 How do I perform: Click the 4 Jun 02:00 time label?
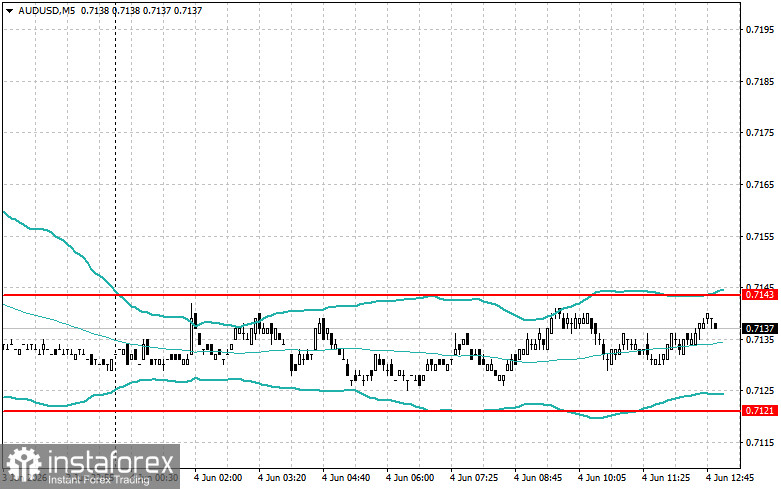[218, 478]
